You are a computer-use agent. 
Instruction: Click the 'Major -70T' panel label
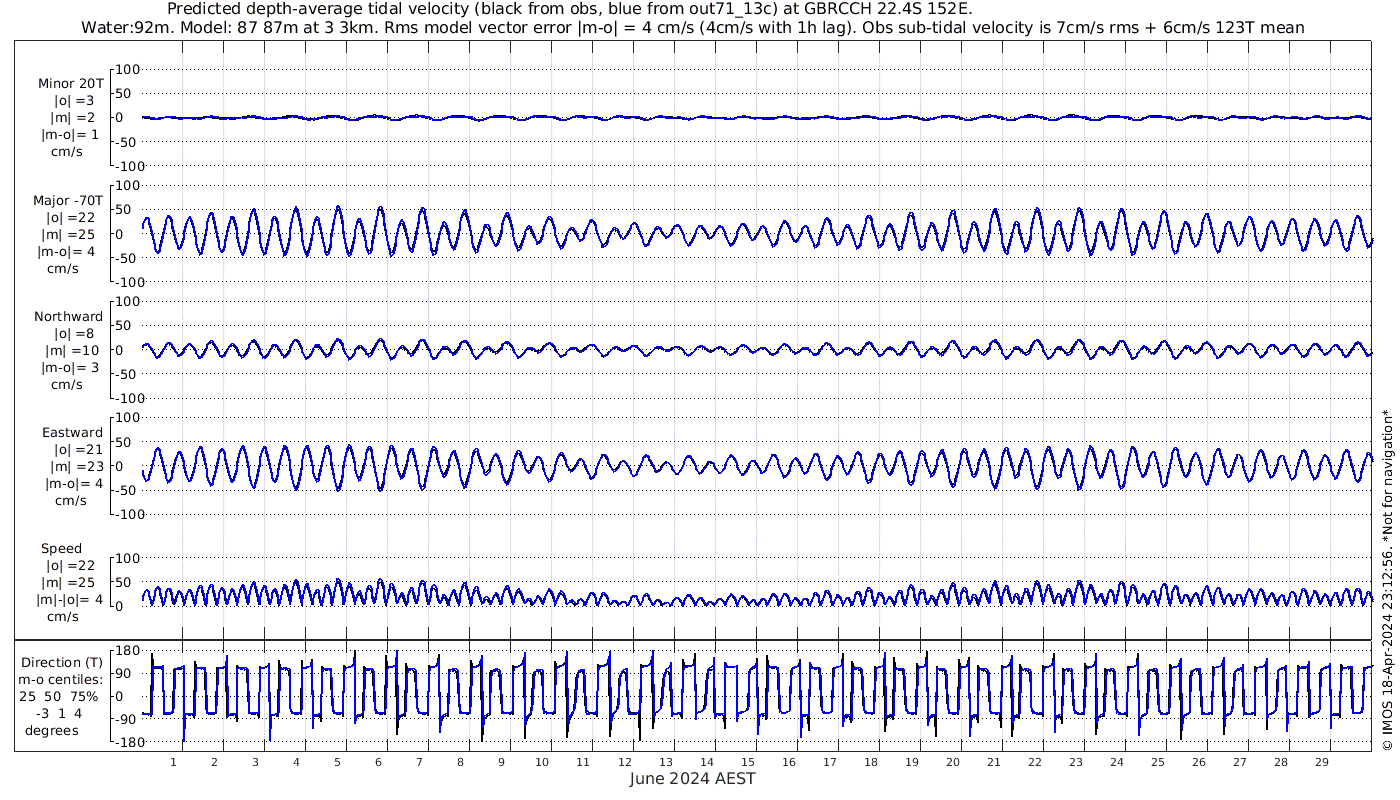click(68, 200)
